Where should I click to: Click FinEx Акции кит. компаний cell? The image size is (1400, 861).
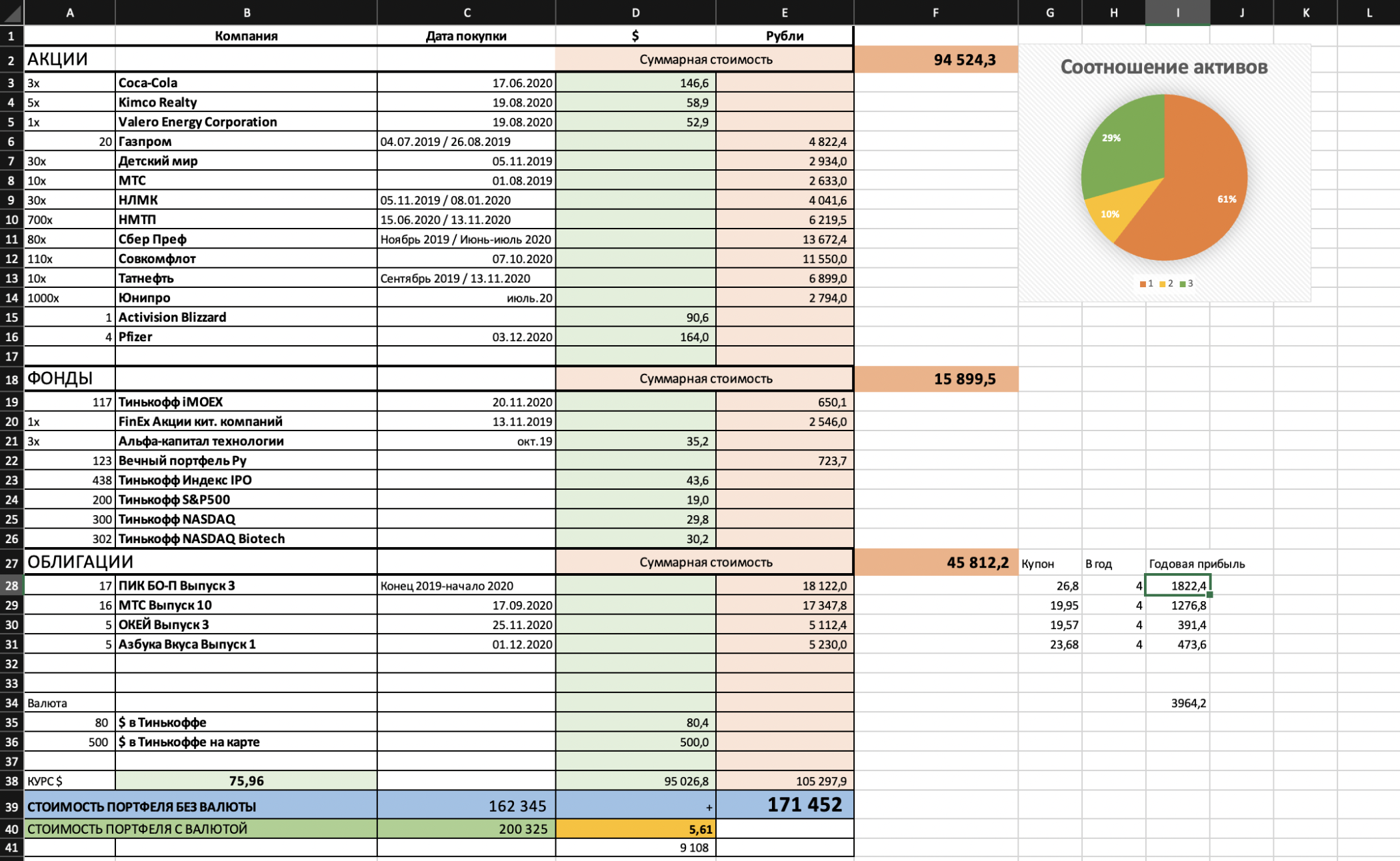pyautogui.click(x=246, y=421)
